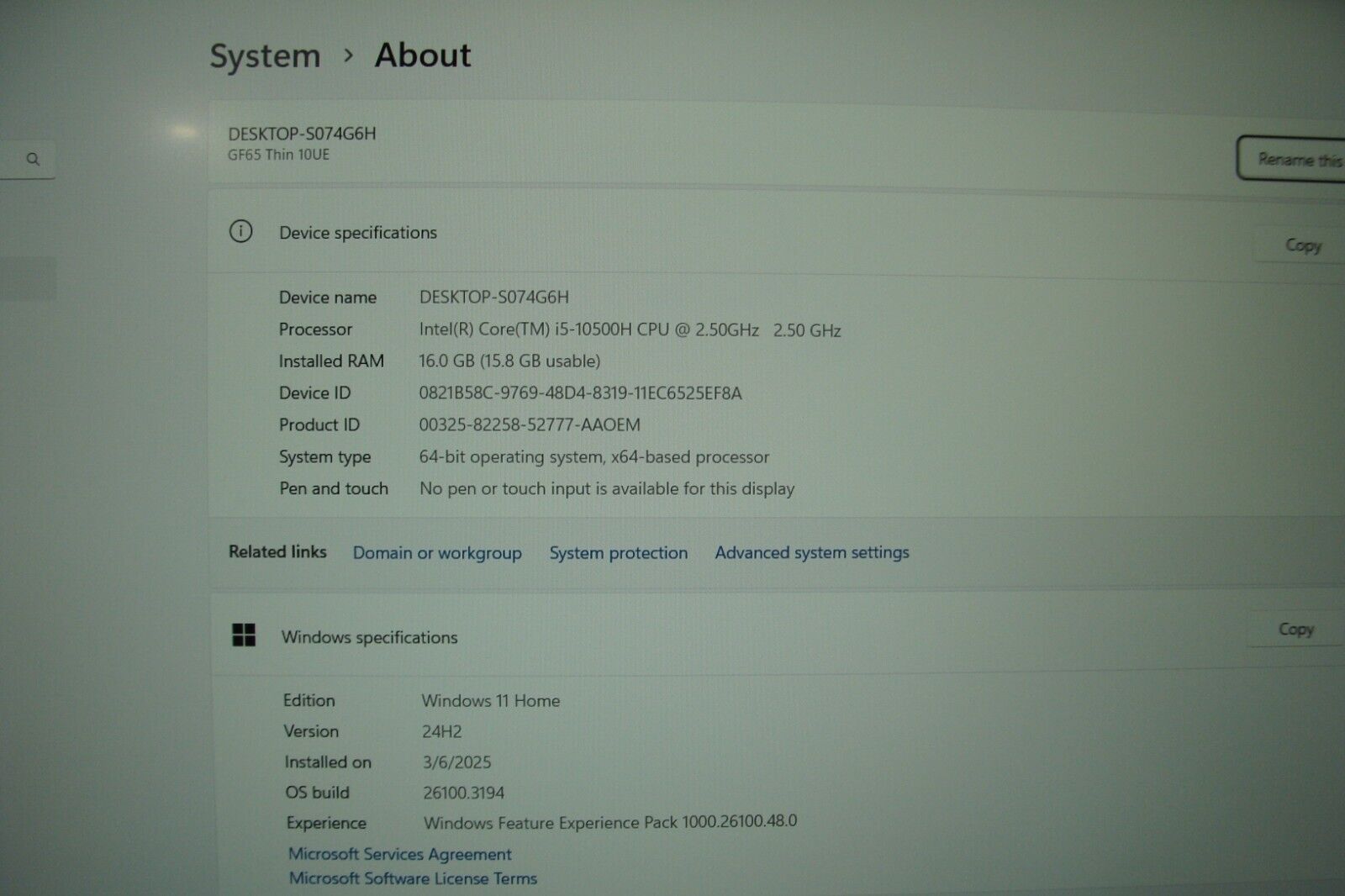Click the Windows logo beside Windows specifications
This screenshot has width=1345, height=896.
click(244, 635)
